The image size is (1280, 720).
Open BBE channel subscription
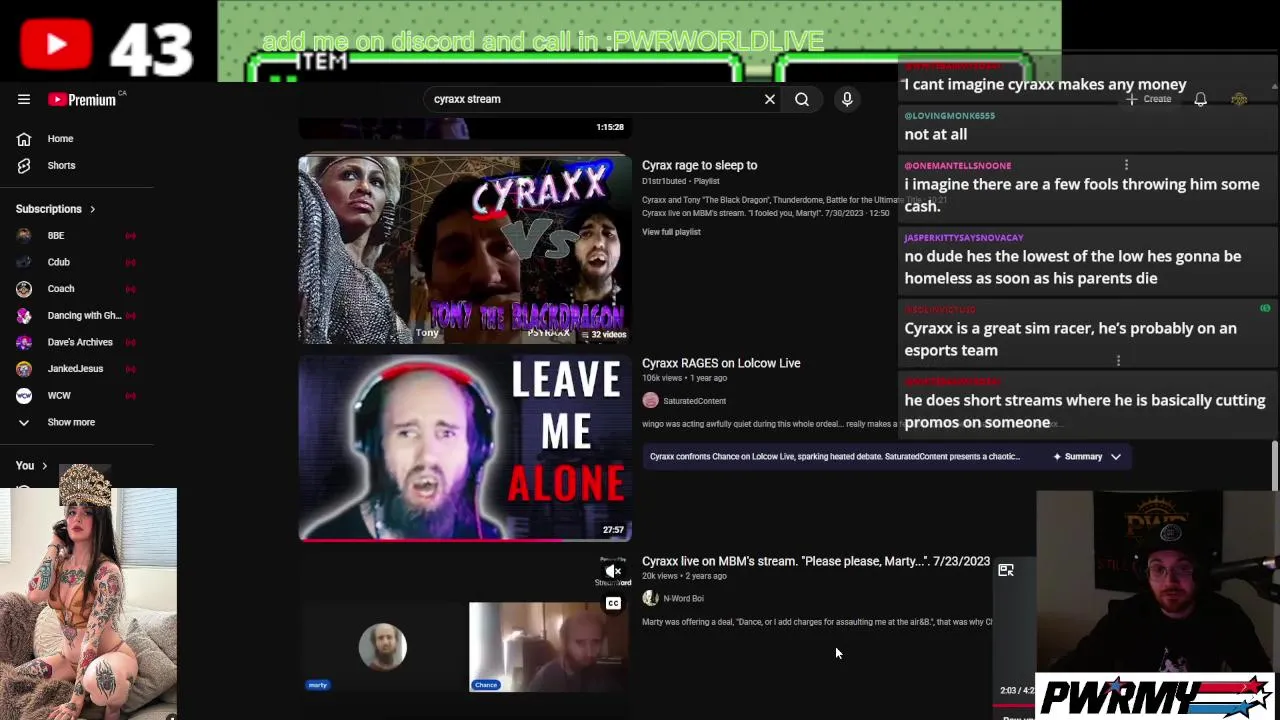56,236
